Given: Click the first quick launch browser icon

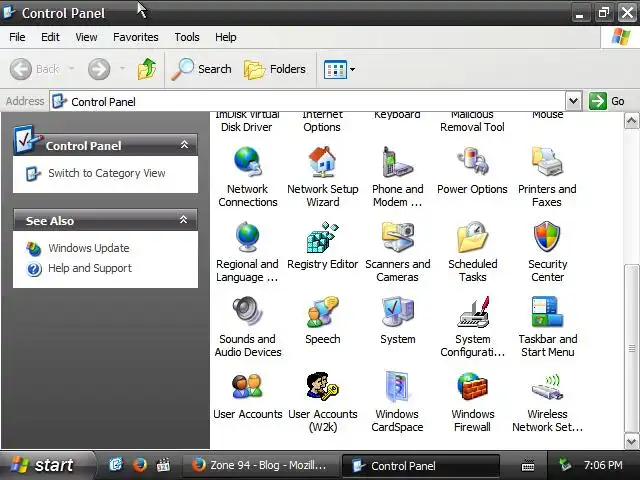Looking at the screenshot, I should [x=116, y=464].
